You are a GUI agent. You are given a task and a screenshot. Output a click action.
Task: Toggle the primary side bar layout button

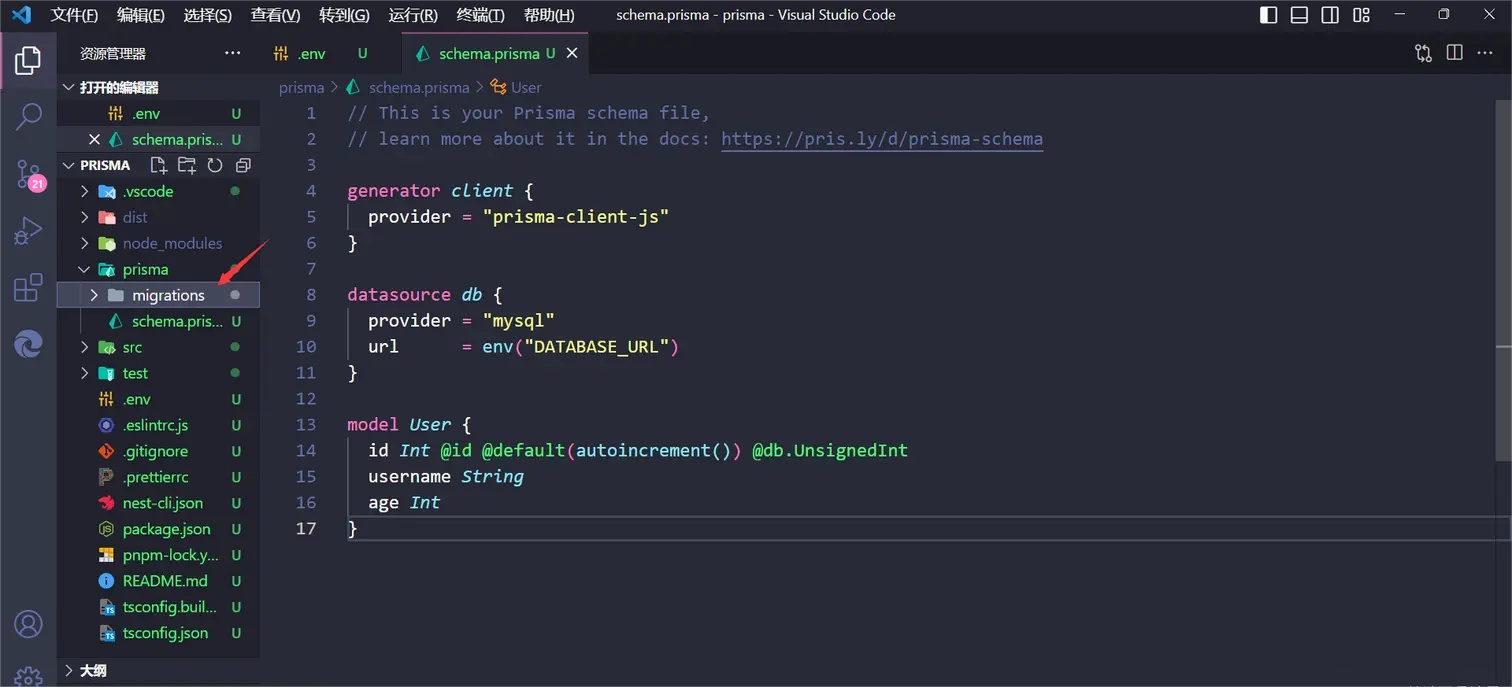[1268, 15]
